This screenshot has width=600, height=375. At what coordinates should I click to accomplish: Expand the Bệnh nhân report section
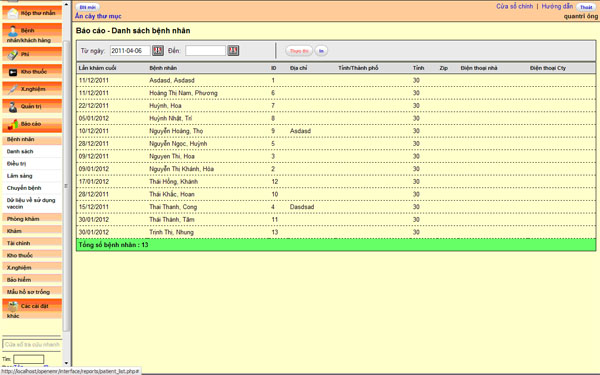[x=32, y=139]
